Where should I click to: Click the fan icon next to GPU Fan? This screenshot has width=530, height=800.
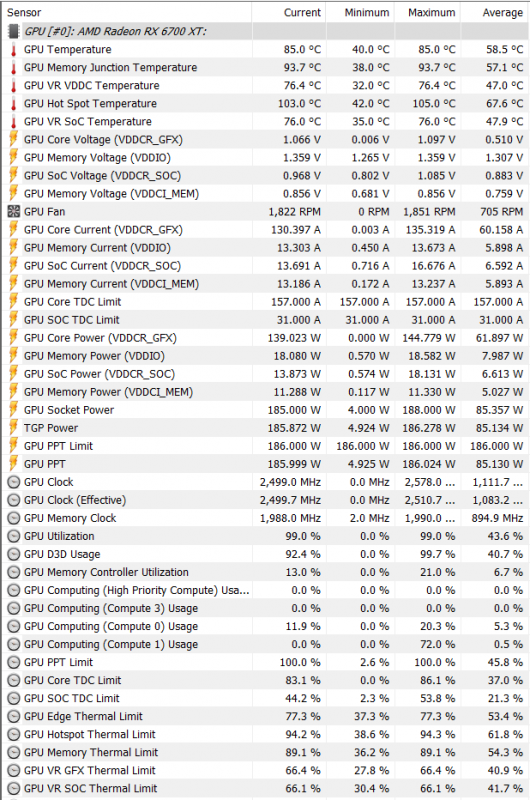(x=14, y=212)
